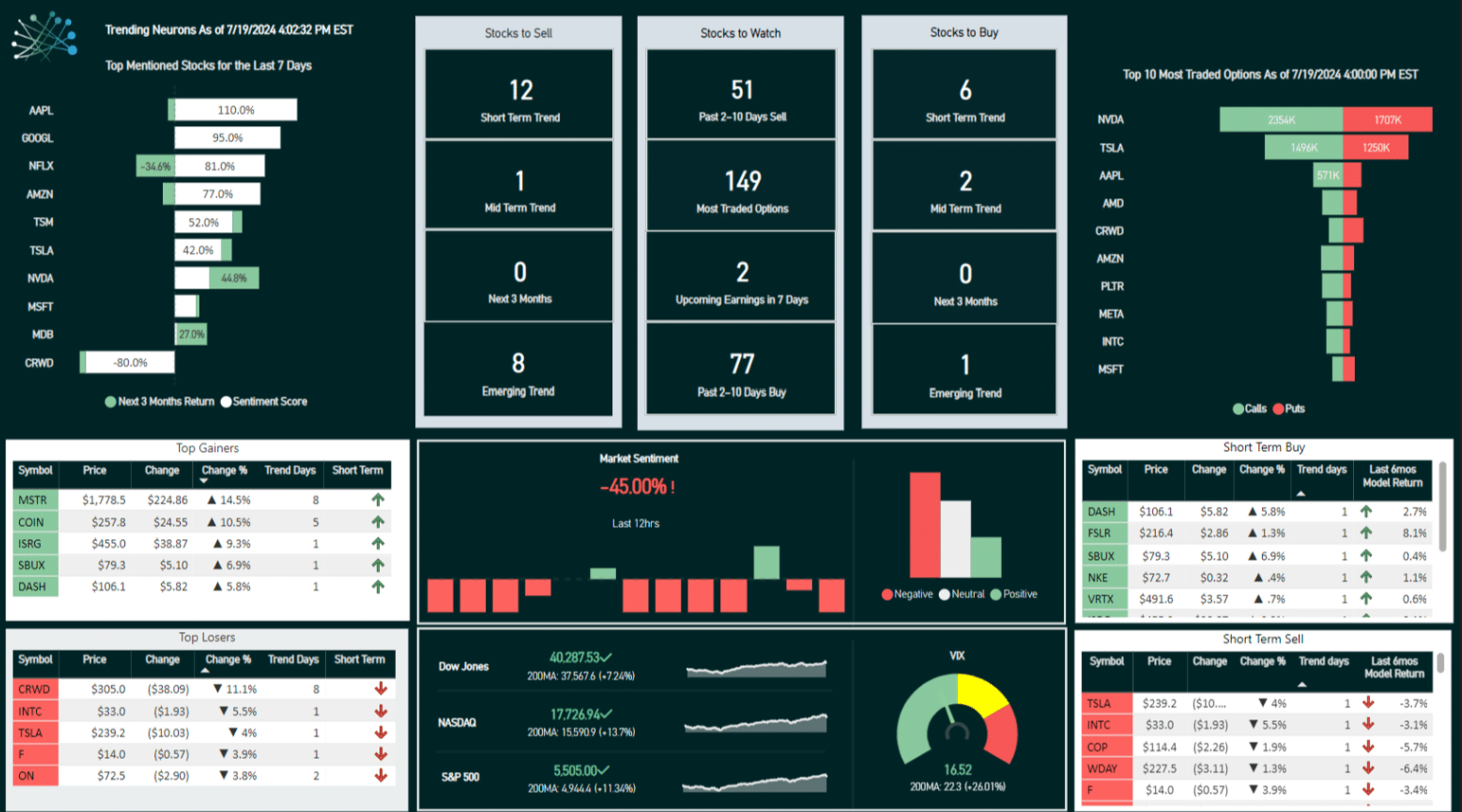
Task: Select the NFLX -34.6% return bar
Action: pos(155,166)
